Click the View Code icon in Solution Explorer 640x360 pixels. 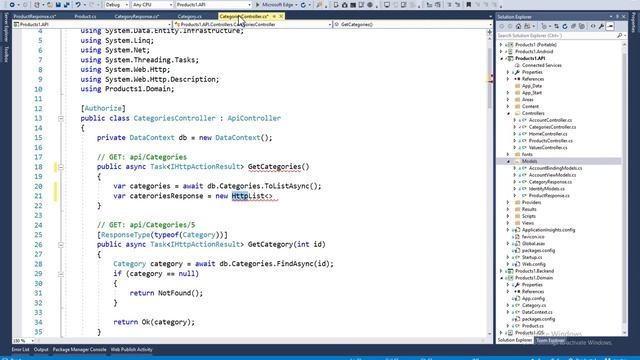tap(593, 26)
